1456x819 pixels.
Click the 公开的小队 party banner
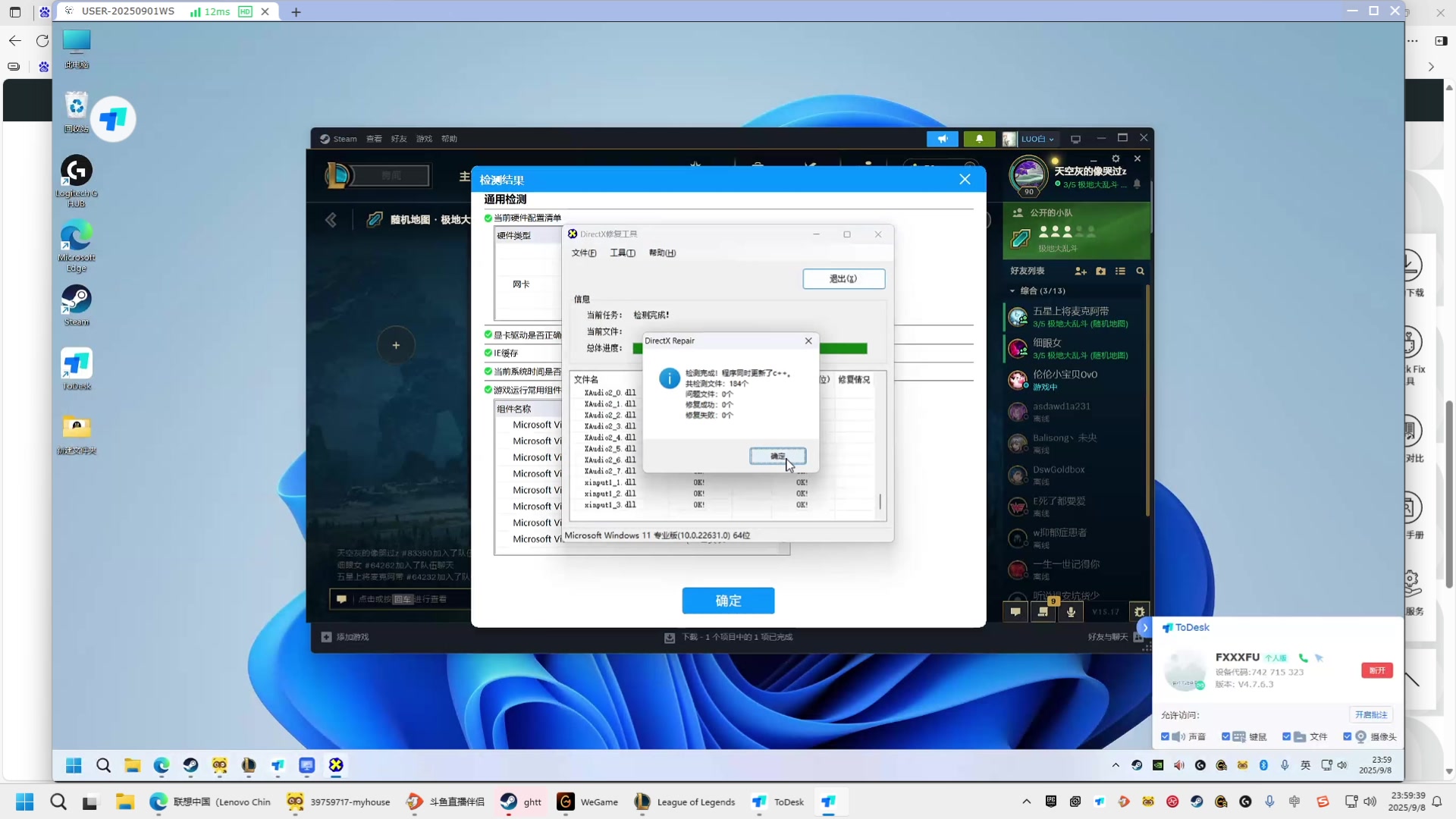(x=1077, y=231)
